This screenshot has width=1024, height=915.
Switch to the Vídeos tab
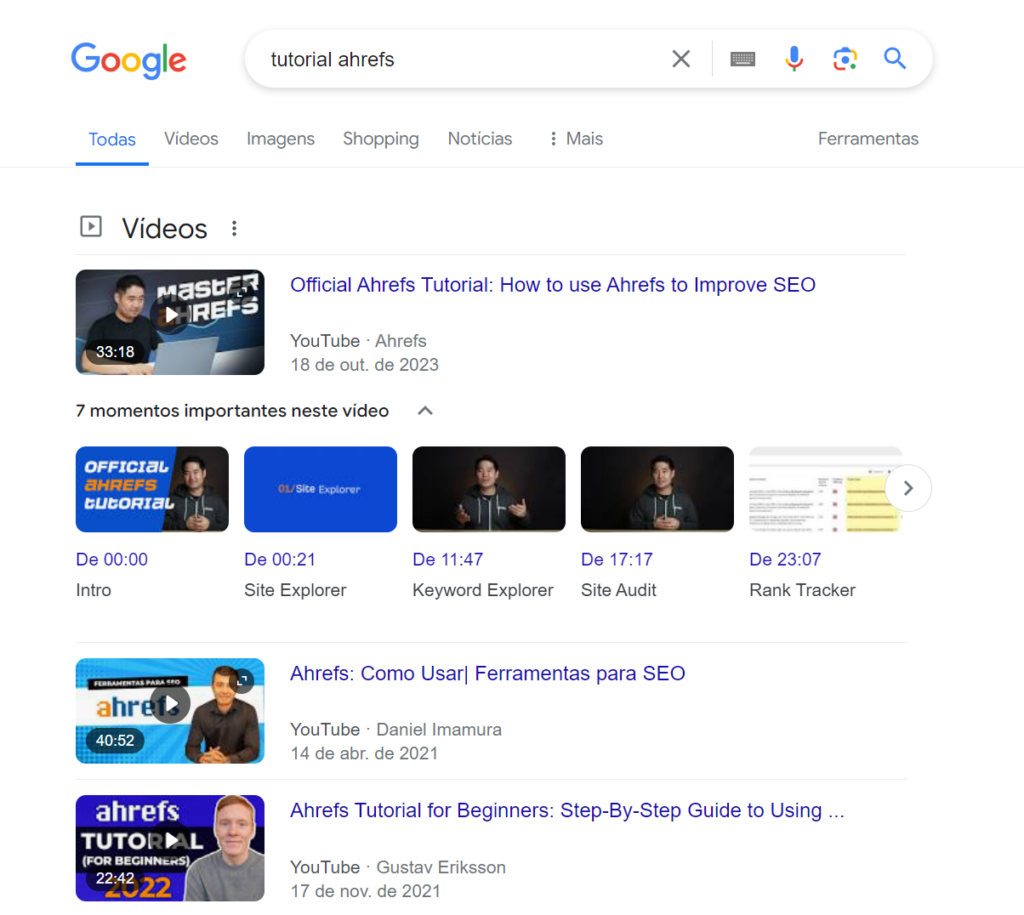[x=191, y=138]
